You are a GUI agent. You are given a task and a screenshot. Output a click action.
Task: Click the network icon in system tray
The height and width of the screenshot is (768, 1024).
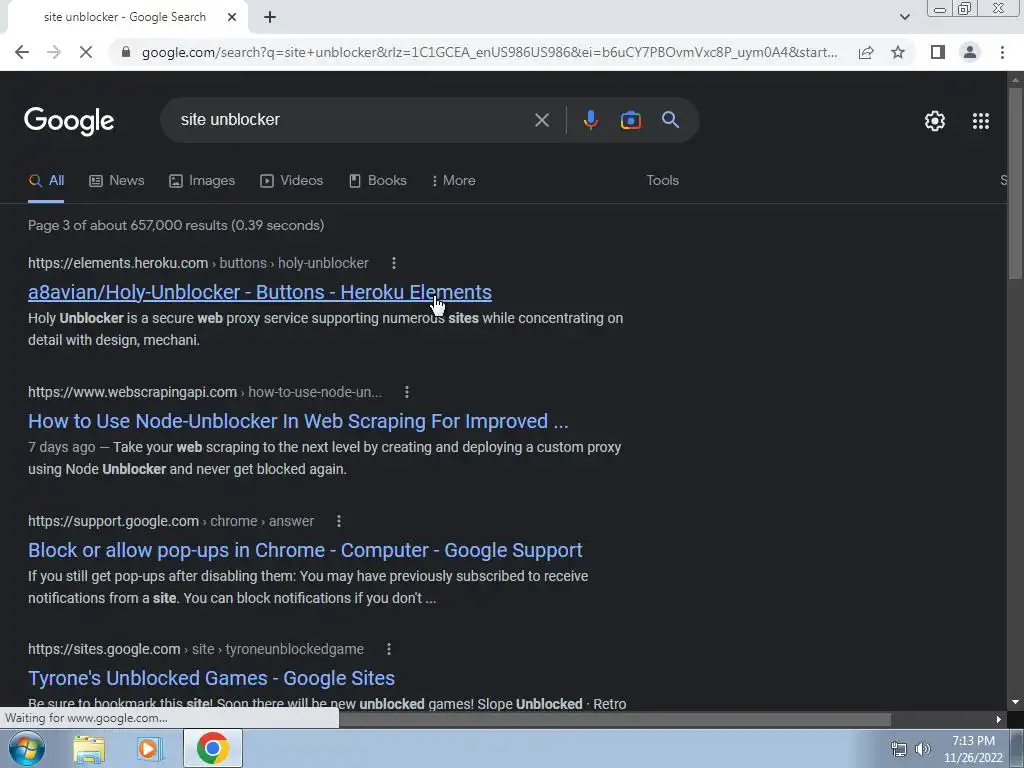899,749
